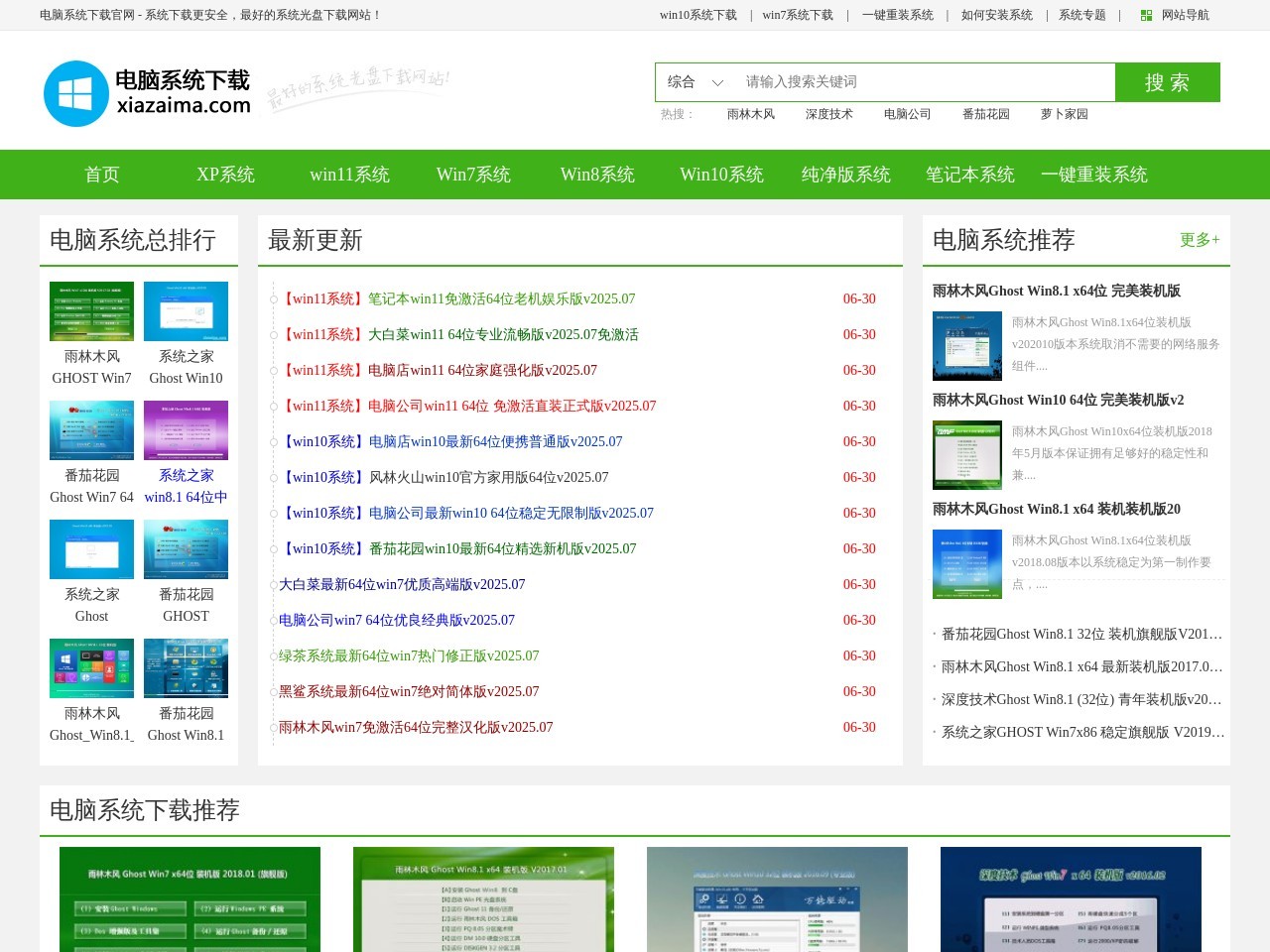Focus the search keyword input field

(925, 82)
